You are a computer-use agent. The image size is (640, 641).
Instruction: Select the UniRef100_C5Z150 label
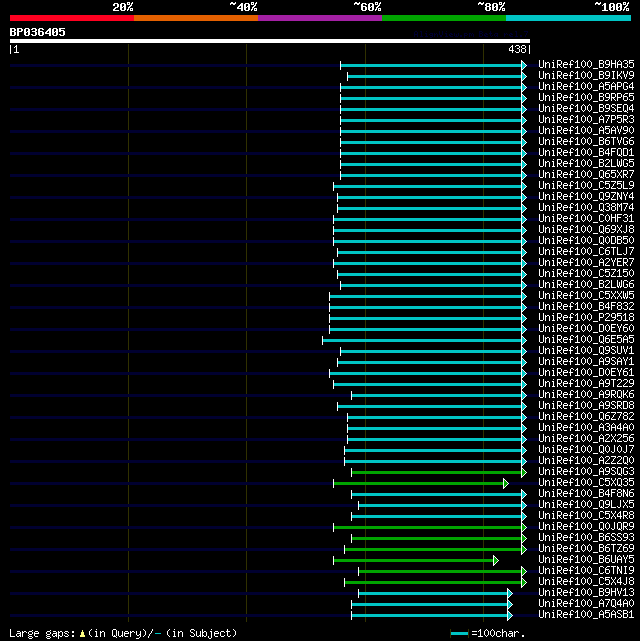(x=586, y=273)
